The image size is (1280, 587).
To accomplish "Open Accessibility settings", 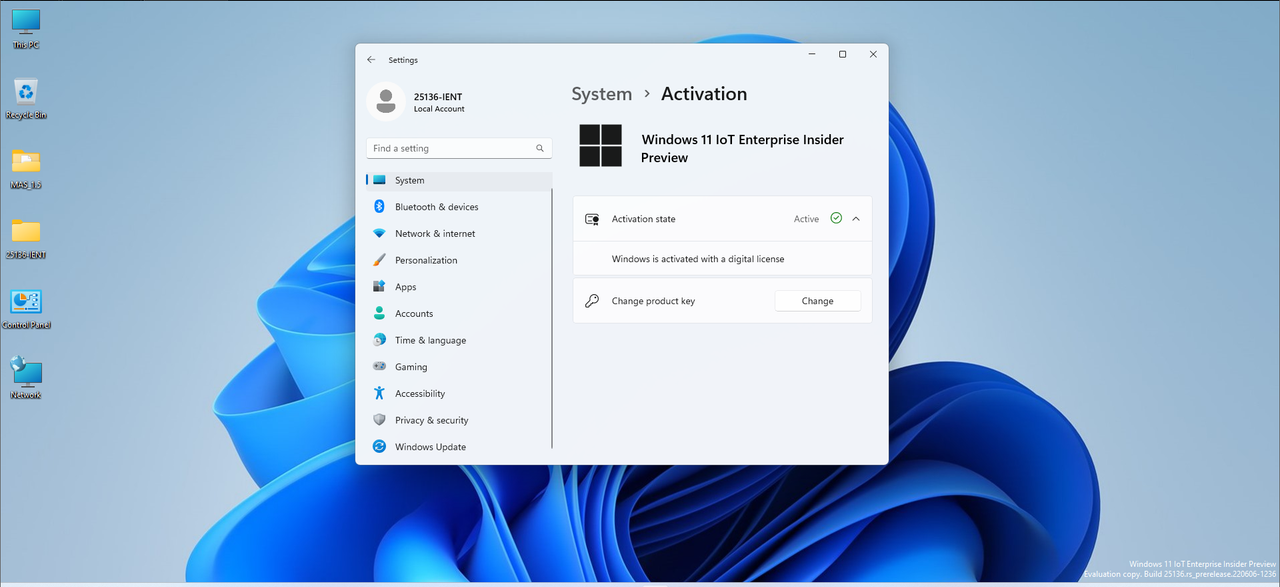I will click(x=459, y=394).
